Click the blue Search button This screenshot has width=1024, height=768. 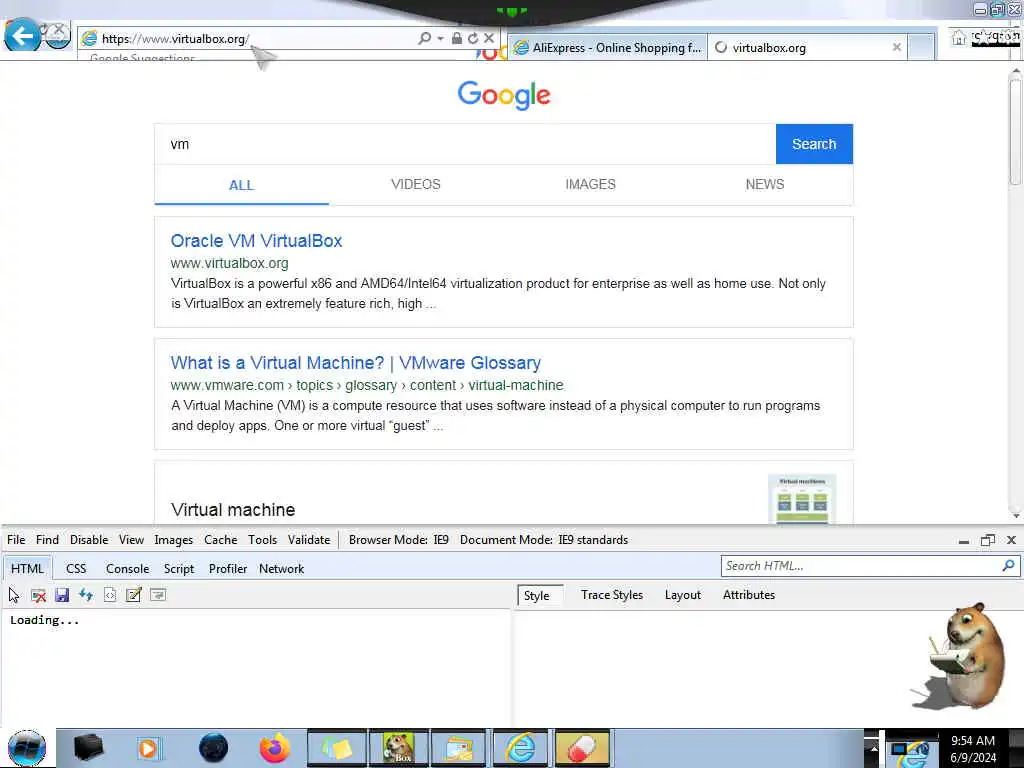(x=814, y=144)
